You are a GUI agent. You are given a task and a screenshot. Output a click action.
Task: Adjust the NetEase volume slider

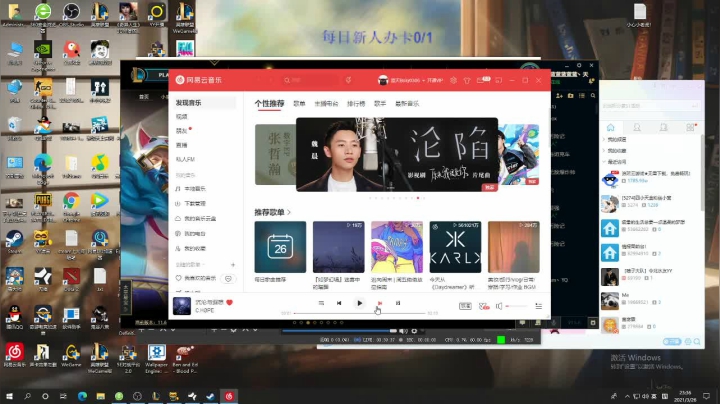point(517,306)
